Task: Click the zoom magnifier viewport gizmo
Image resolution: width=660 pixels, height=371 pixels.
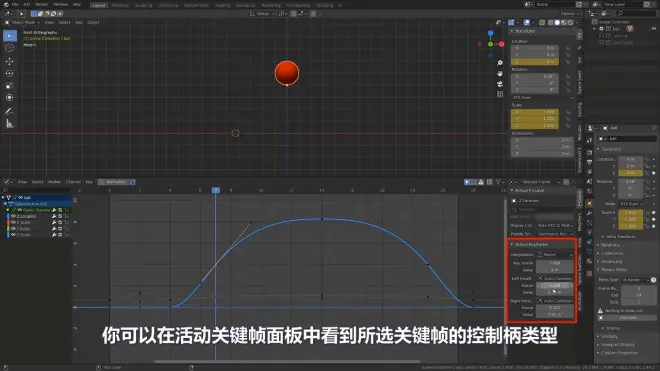Action: pyautogui.click(x=500, y=63)
